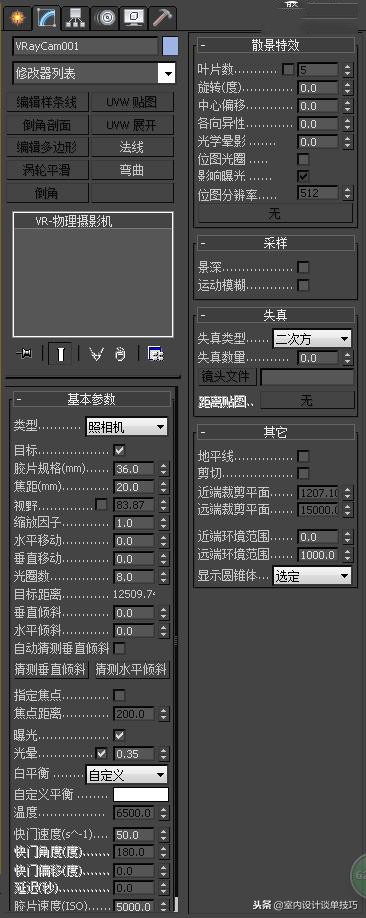Click the UVW 贴图 button

[132, 102]
